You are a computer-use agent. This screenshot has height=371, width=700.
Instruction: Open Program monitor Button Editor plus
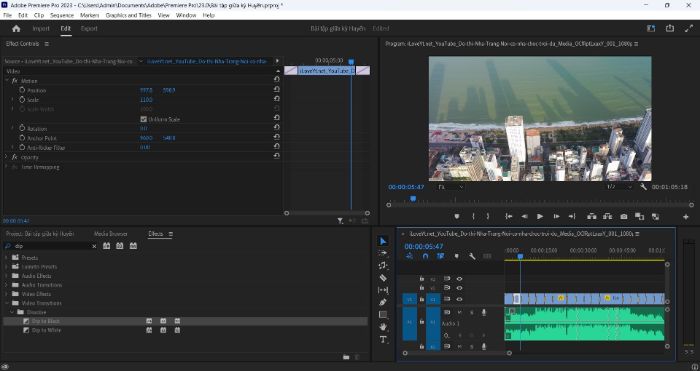686,217
